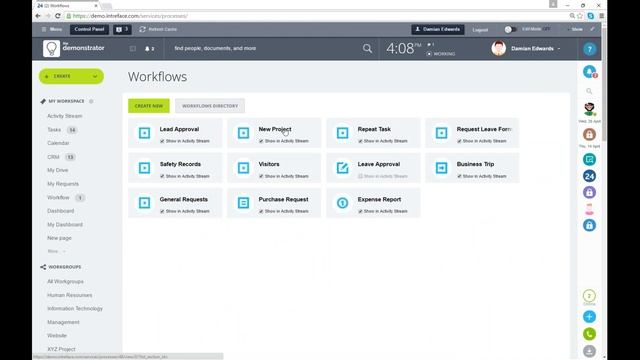
Task: Open XYZ Project workgroup
Action: (61, 349)
